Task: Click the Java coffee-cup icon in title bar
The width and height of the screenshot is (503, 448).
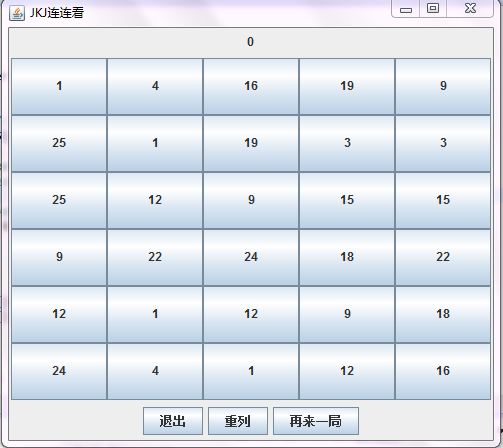Action: [x=17, y=13]
